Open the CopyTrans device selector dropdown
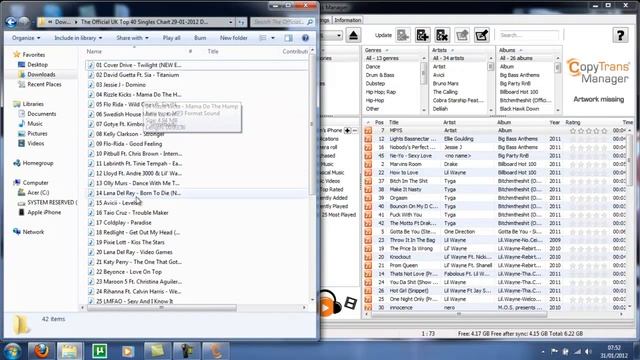The image size is (640, 360). [339, 36]
